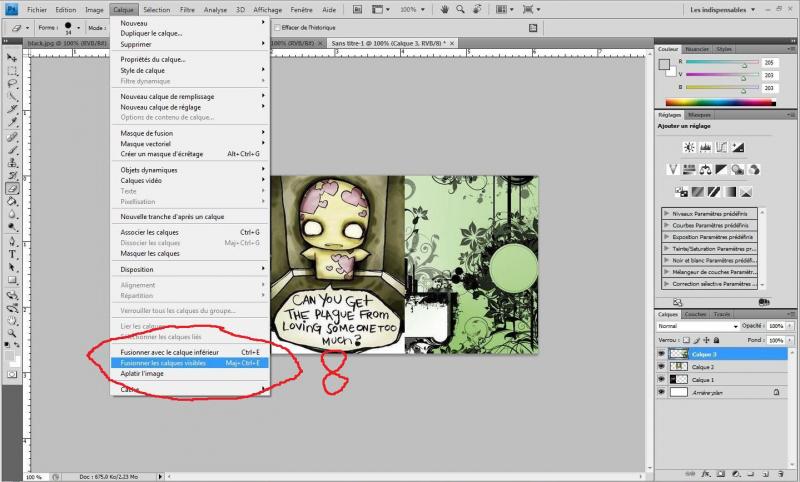Select the Rectangular Marquee tool

(12, 70)
